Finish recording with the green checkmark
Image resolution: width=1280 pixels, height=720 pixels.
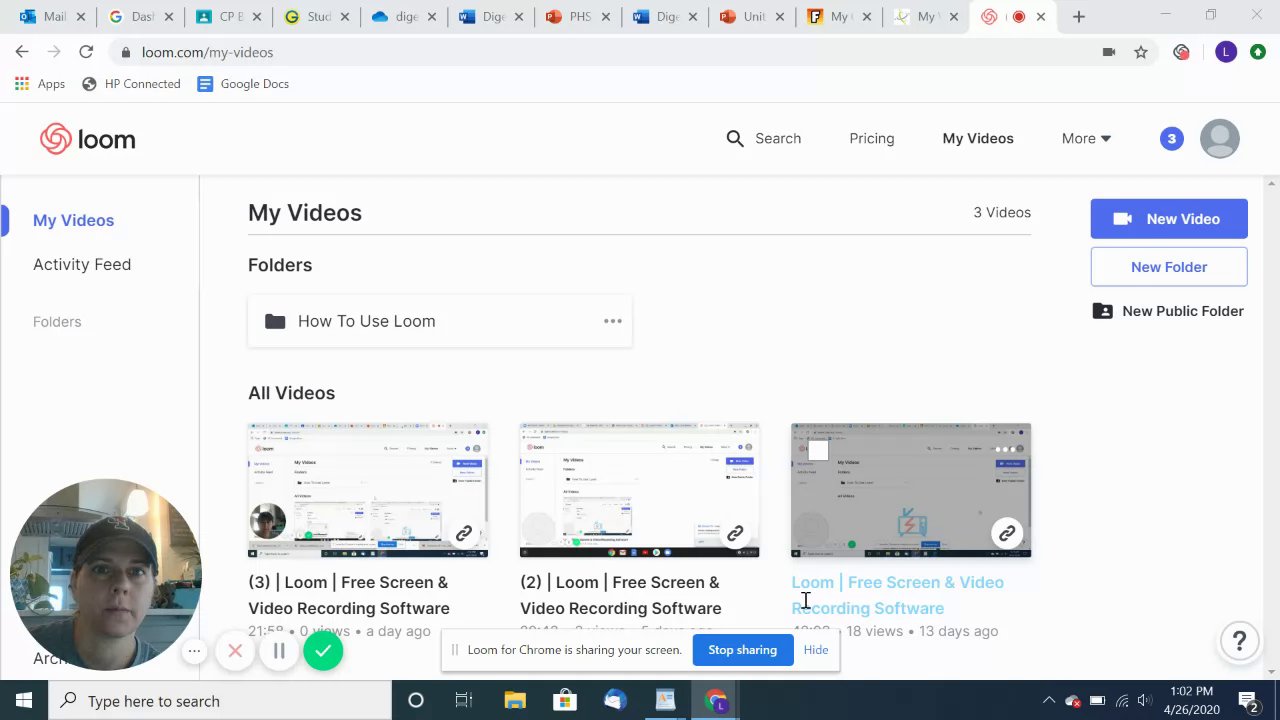point(323,651)
